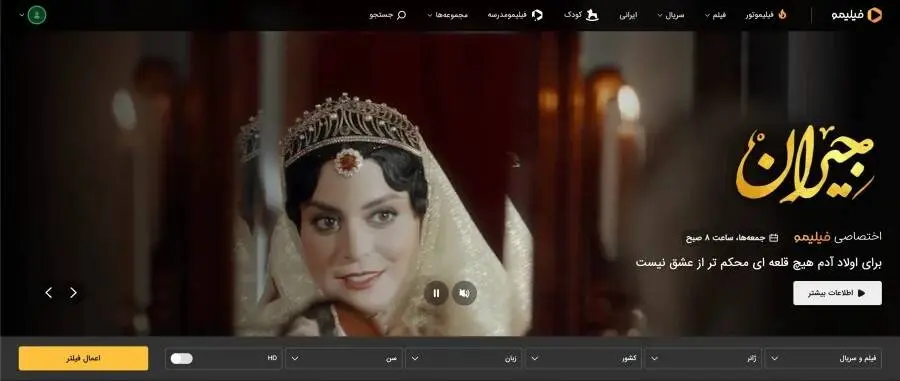Go to previous slide with left arrow
The height and width of the screenshot is (381, 900).
click(x=49, y=293)
